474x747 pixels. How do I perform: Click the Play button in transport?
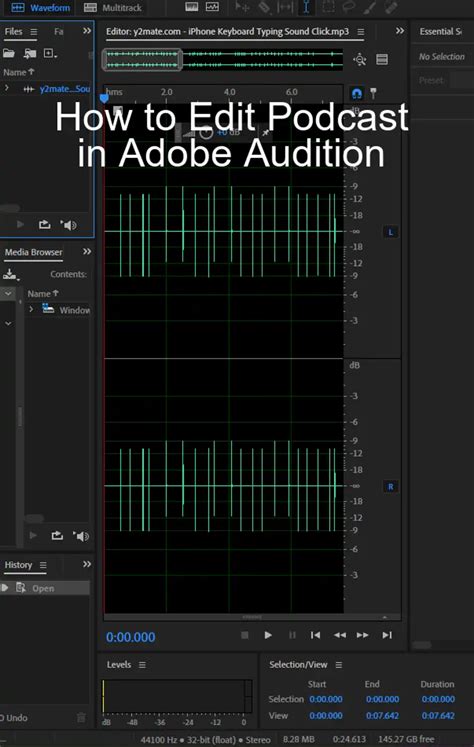pos(268,635)
